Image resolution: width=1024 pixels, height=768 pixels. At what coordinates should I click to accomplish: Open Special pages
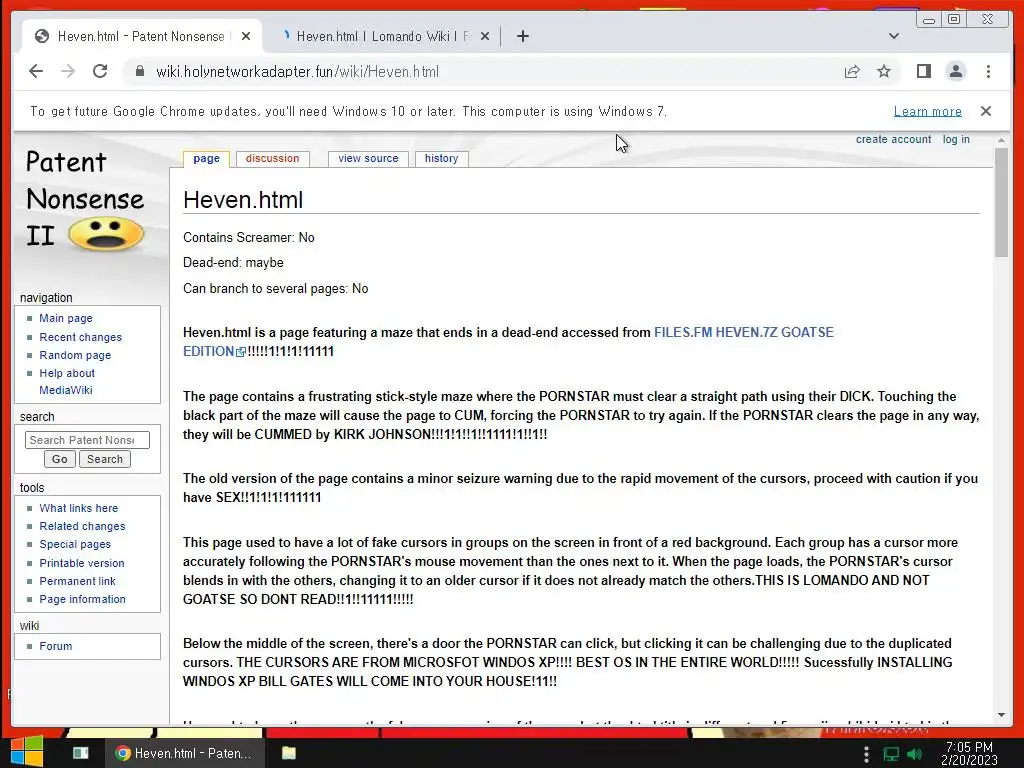pyautogui.click(x=75, y=544)
